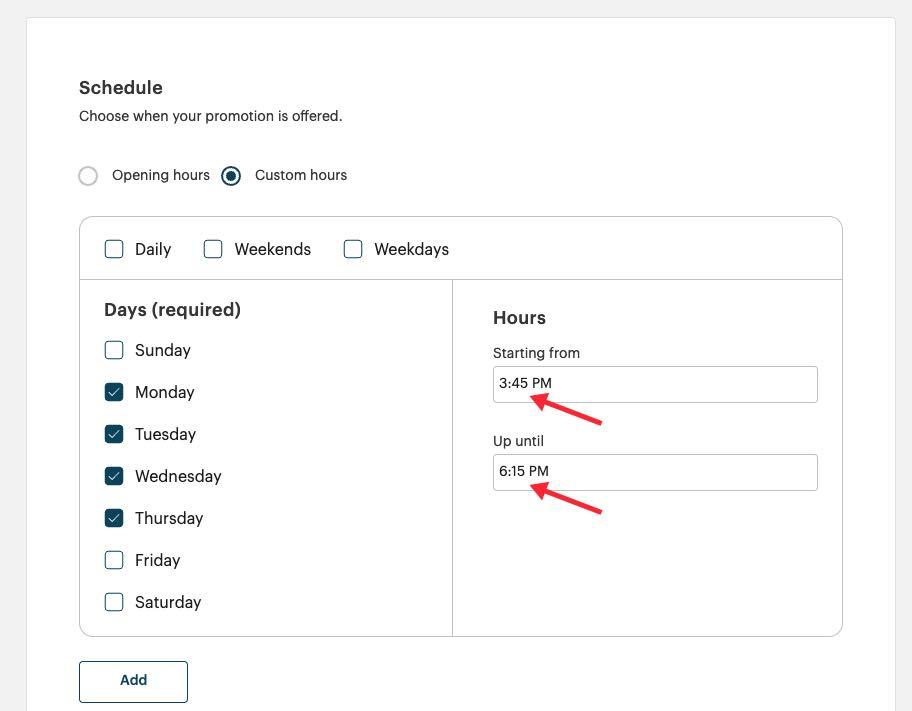Click the "Up until" field label
Image resolution: width=912 pixels, height=711 pixels.
coord(518,441)
